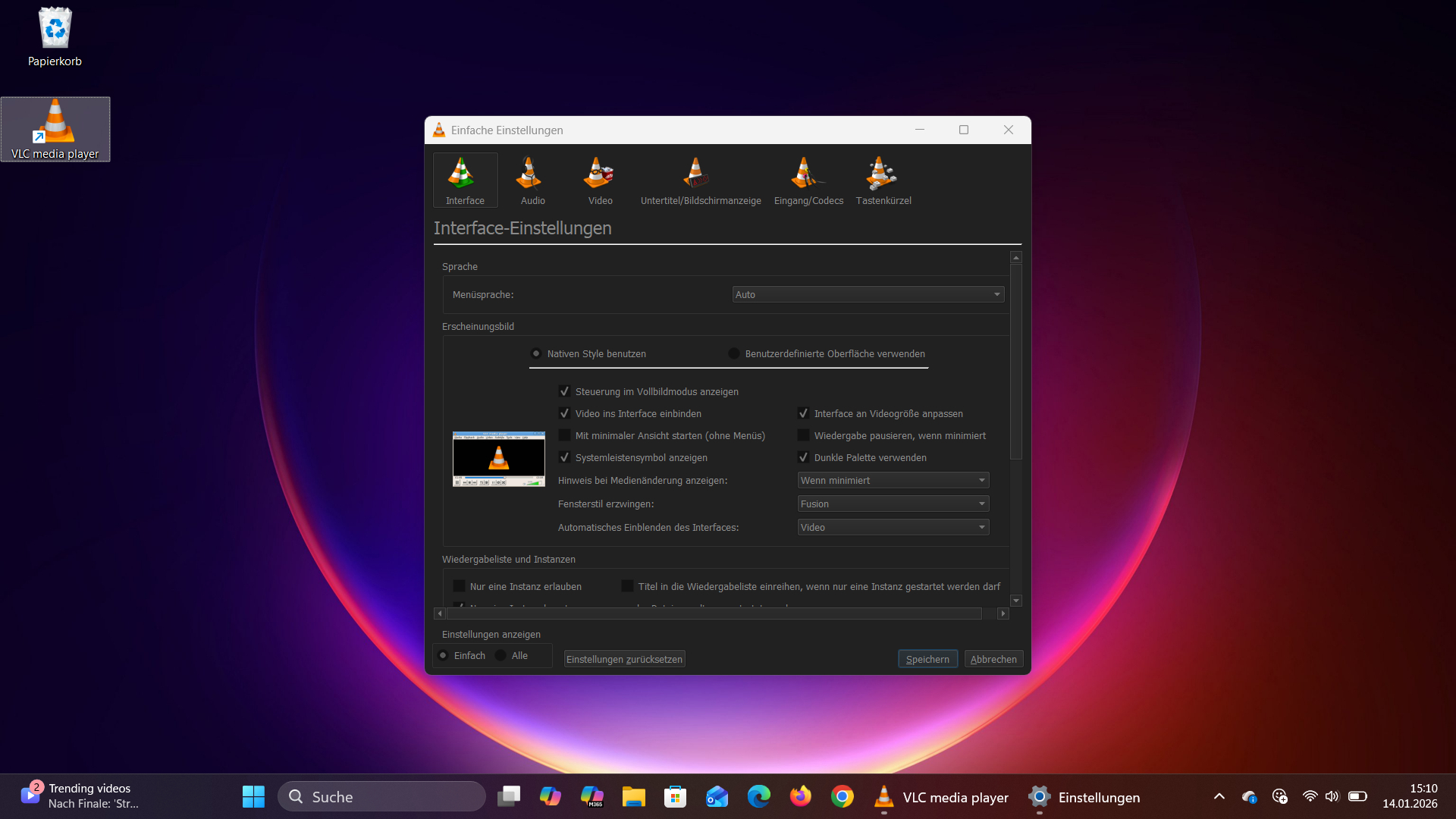Image resolution: width=1456 pixels, height=819 pixels.
Task: Select the Interface settings category icon
Action: coord(464,180)
